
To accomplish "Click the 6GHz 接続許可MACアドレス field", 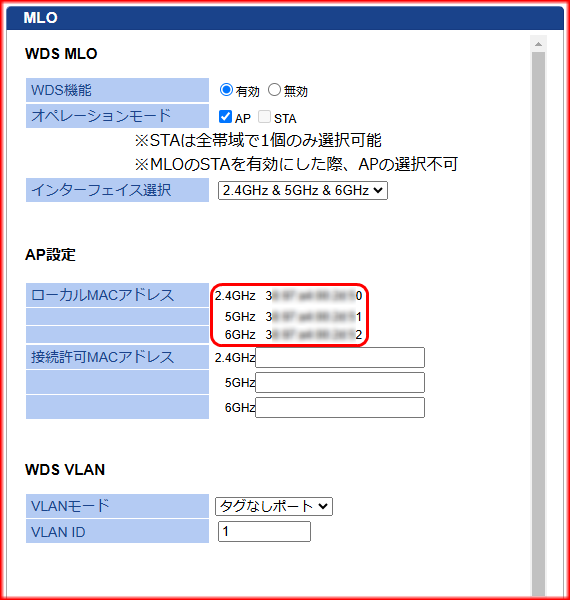I will (x=340, y=408).
